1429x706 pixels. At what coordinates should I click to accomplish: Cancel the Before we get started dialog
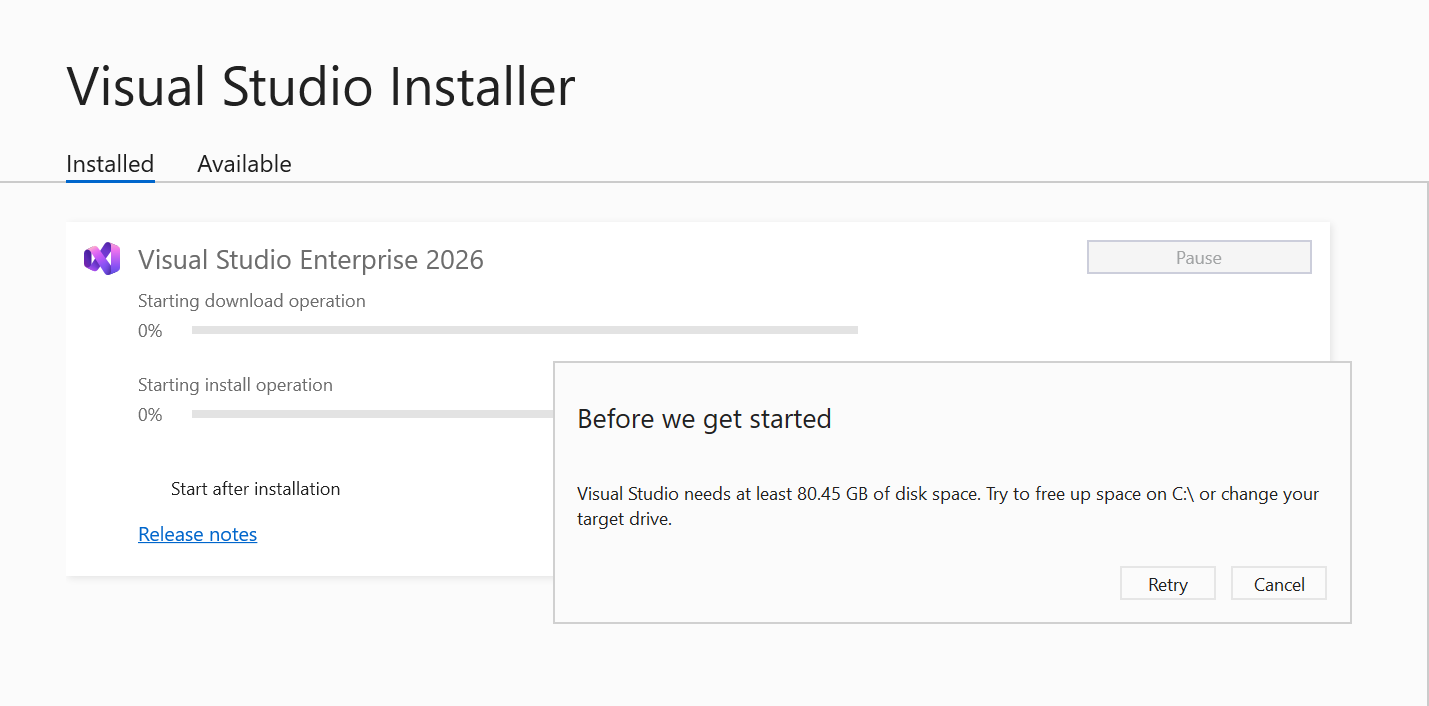coord(1278,583)
